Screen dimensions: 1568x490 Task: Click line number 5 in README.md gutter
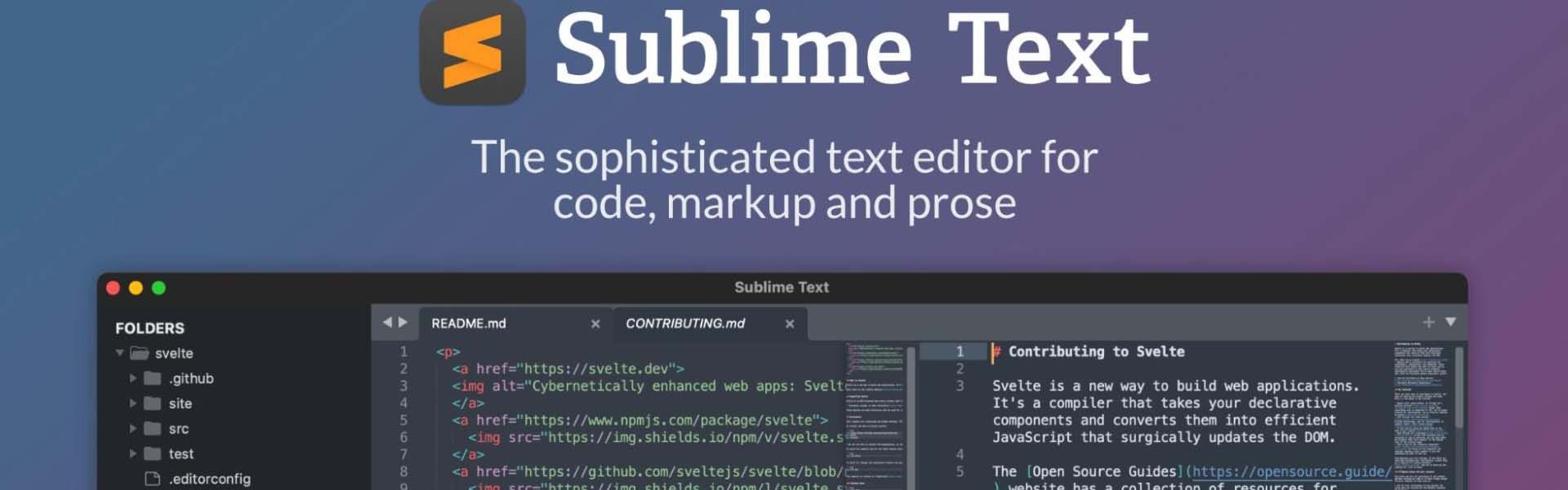403,421
